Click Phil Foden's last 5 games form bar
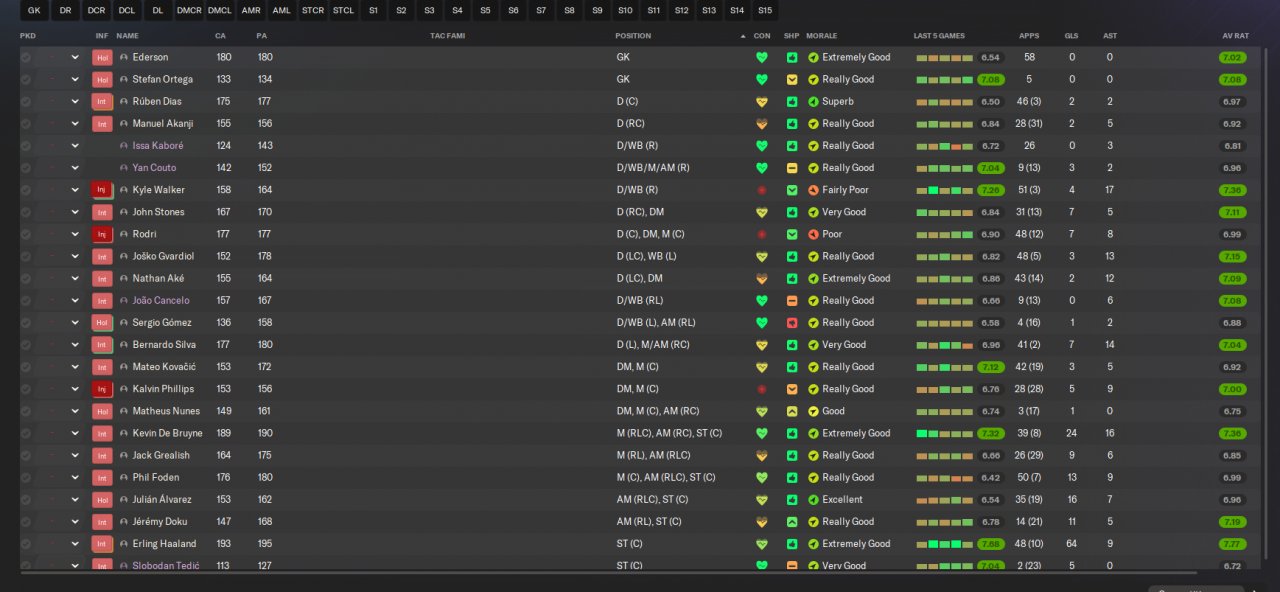The width and height of the screenshot is (1280, 592). (944, 477)
